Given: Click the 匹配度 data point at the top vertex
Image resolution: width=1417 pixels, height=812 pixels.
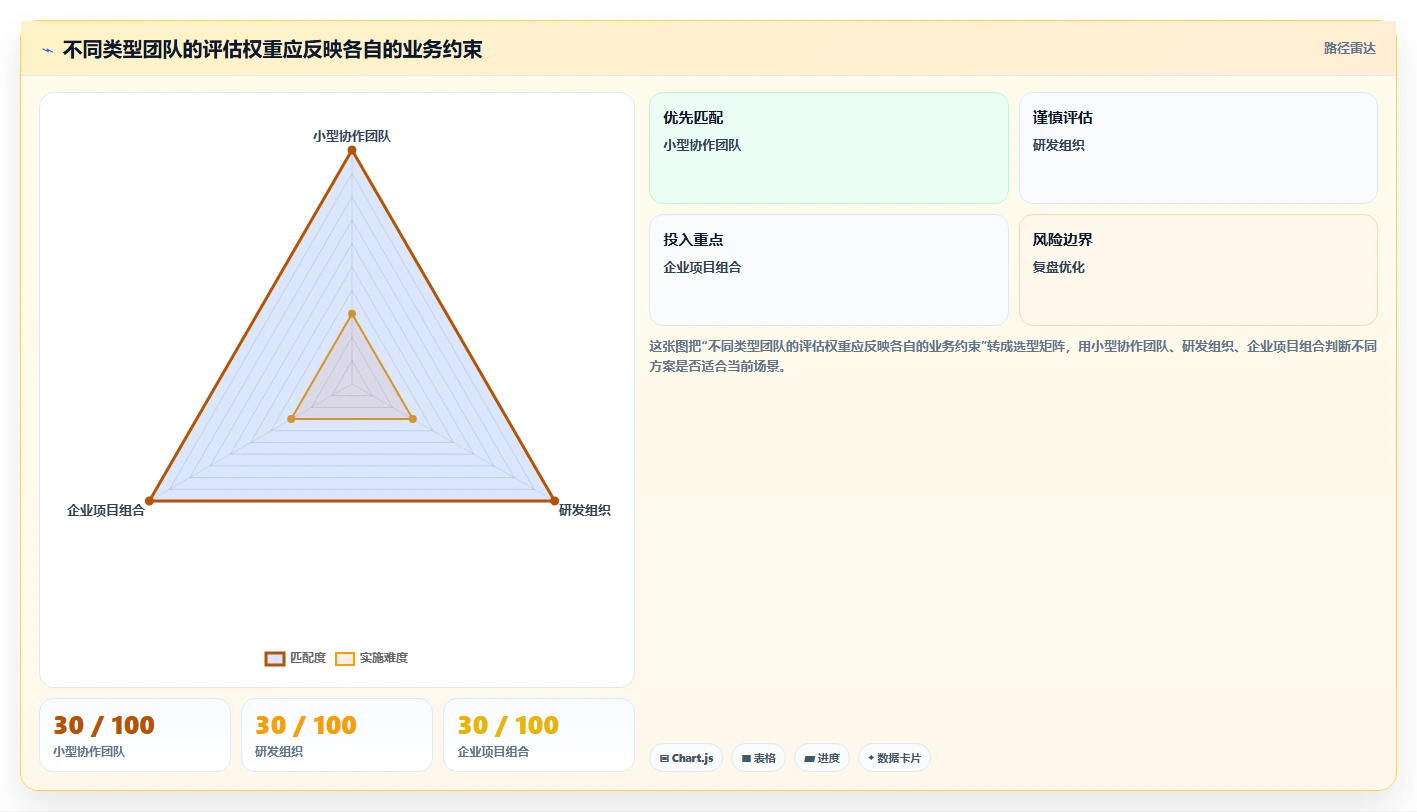Looking at the screenshot, I should pos(352,150).
